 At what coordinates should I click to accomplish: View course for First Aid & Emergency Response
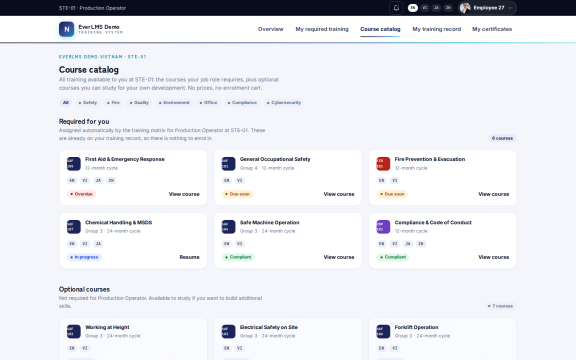pos(184,194)
